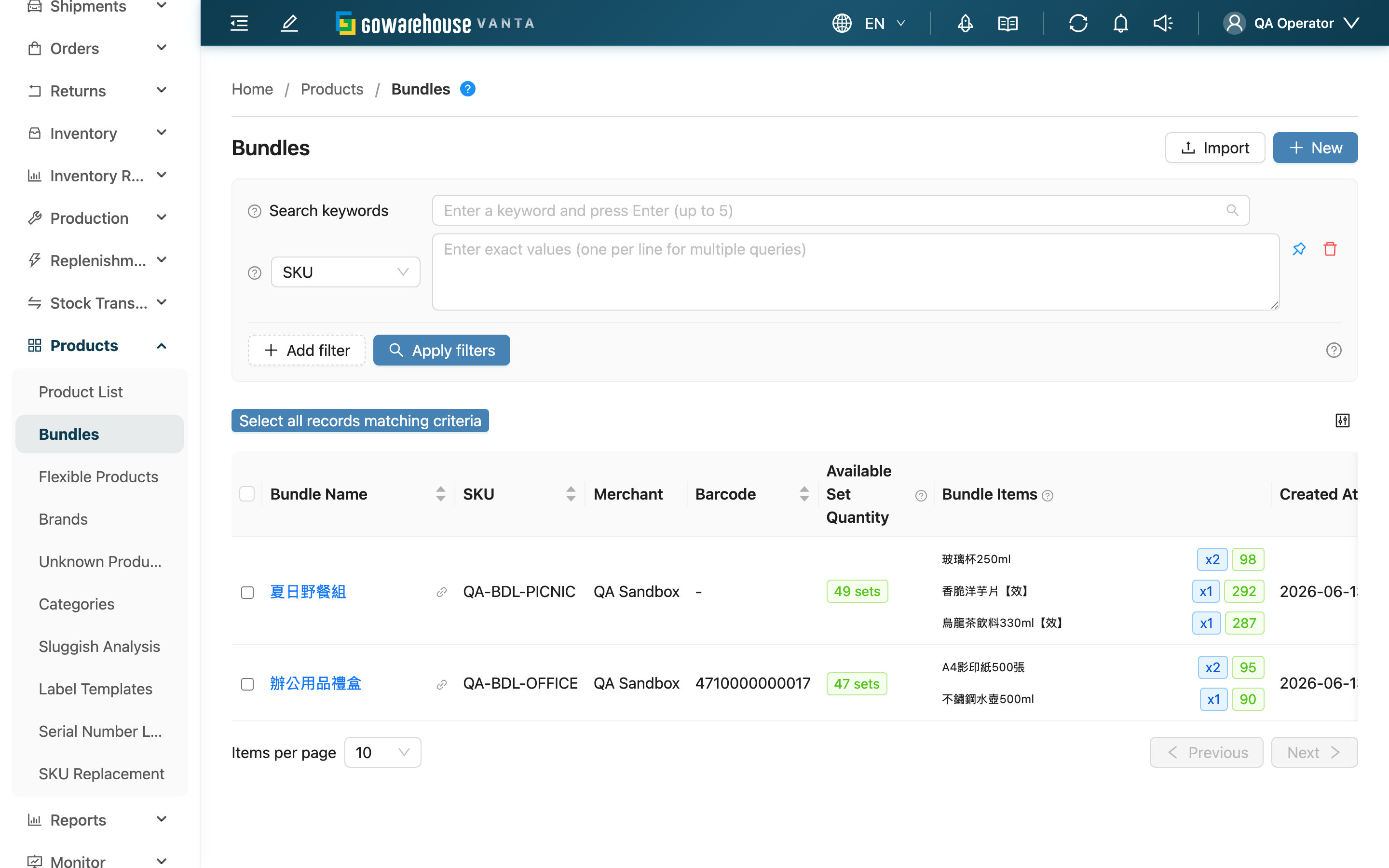Go to Products breadcrumb

pyautogui.click(x=332, y=89)
